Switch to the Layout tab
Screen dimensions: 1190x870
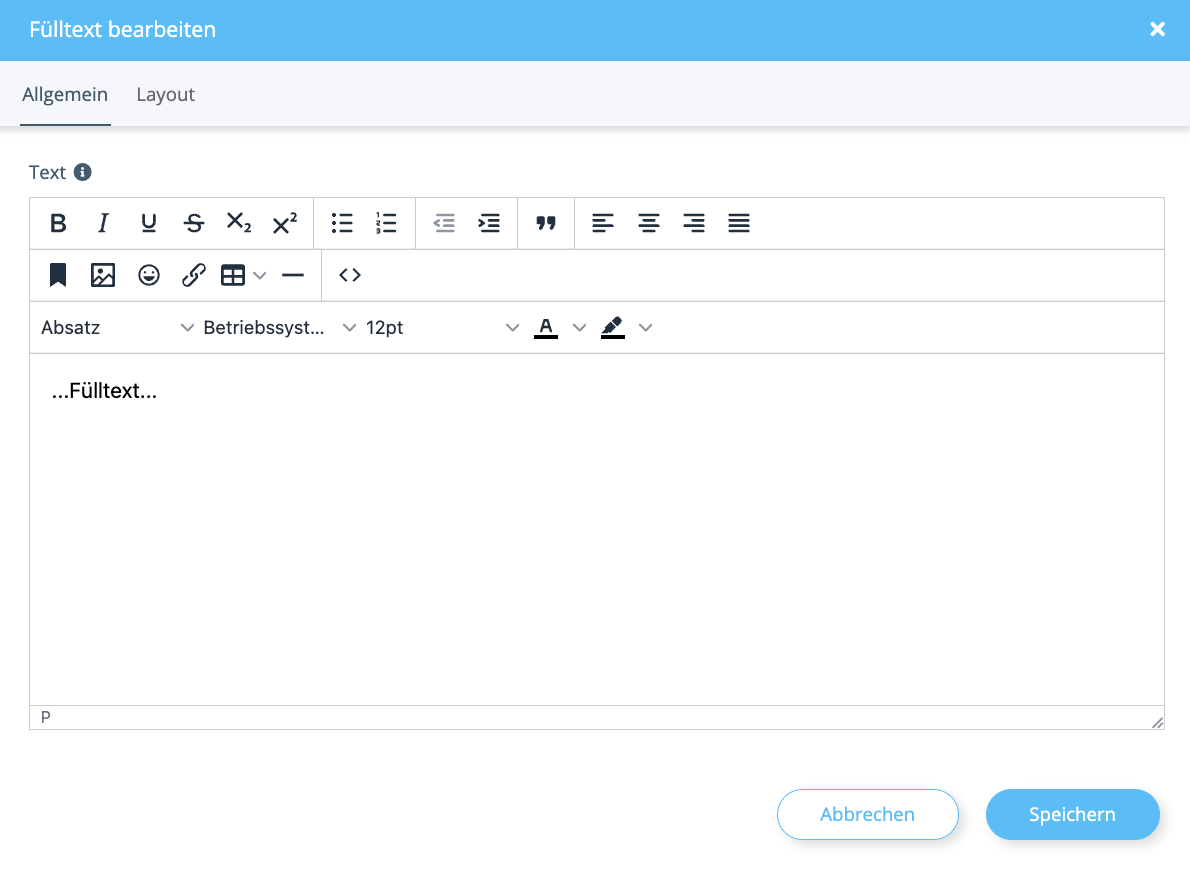pos(165,94)
